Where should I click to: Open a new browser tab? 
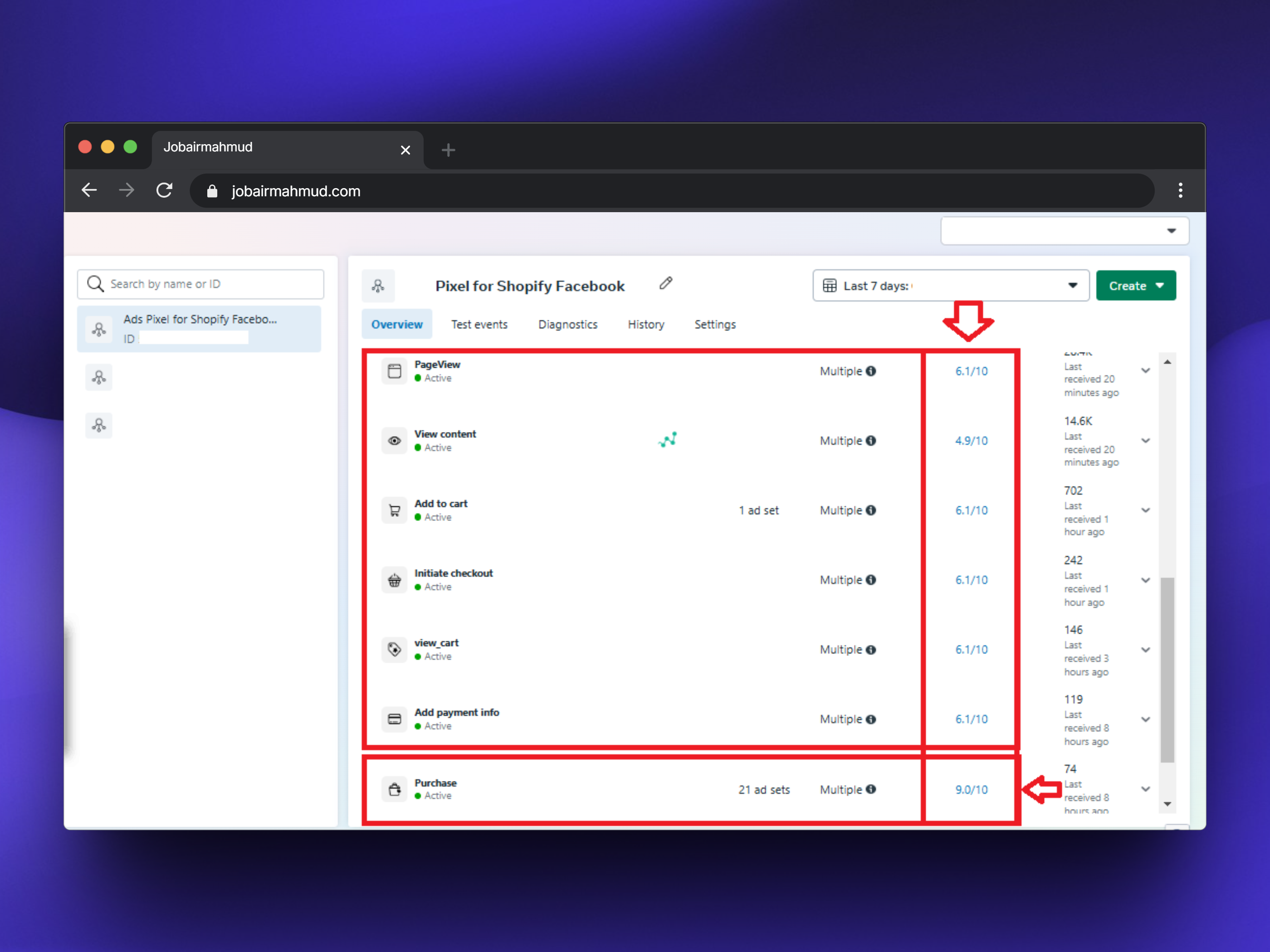pyautogui.click(x=449, y=151)
